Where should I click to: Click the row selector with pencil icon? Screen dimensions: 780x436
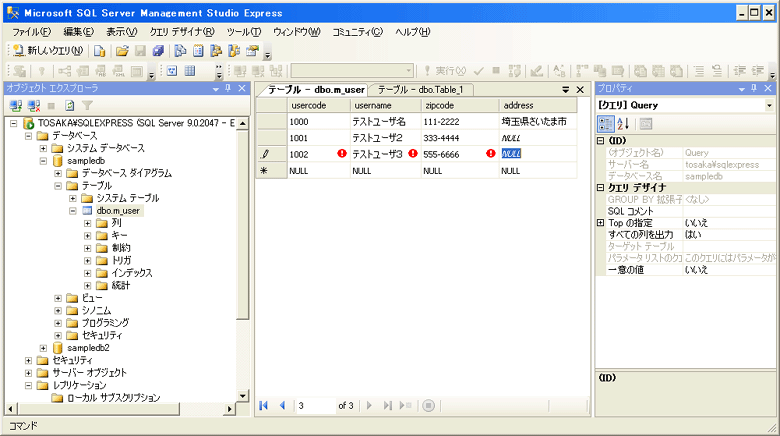[x=272, y=154]
